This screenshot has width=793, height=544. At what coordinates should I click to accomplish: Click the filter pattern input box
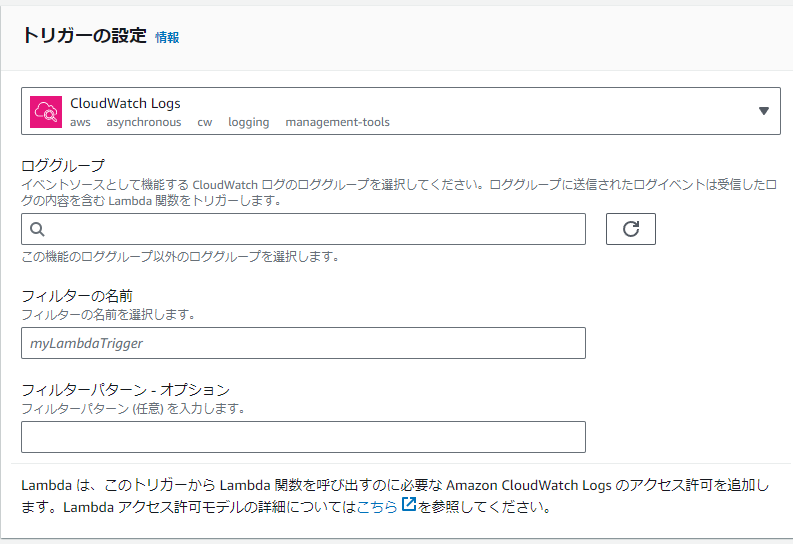pyautogui.click(x=303, y=437)
